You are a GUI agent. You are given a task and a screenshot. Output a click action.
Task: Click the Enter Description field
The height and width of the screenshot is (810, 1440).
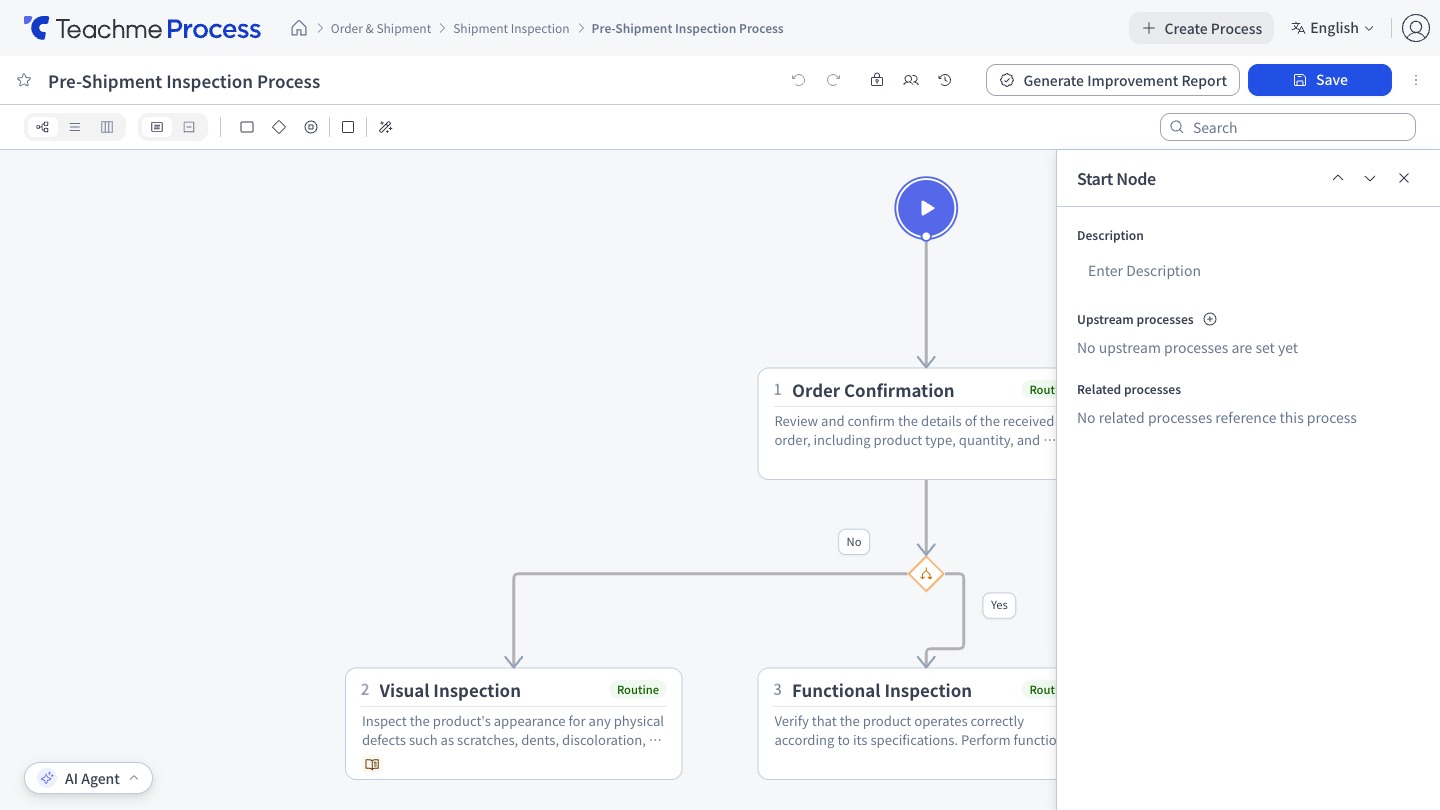pos(1248,271)
